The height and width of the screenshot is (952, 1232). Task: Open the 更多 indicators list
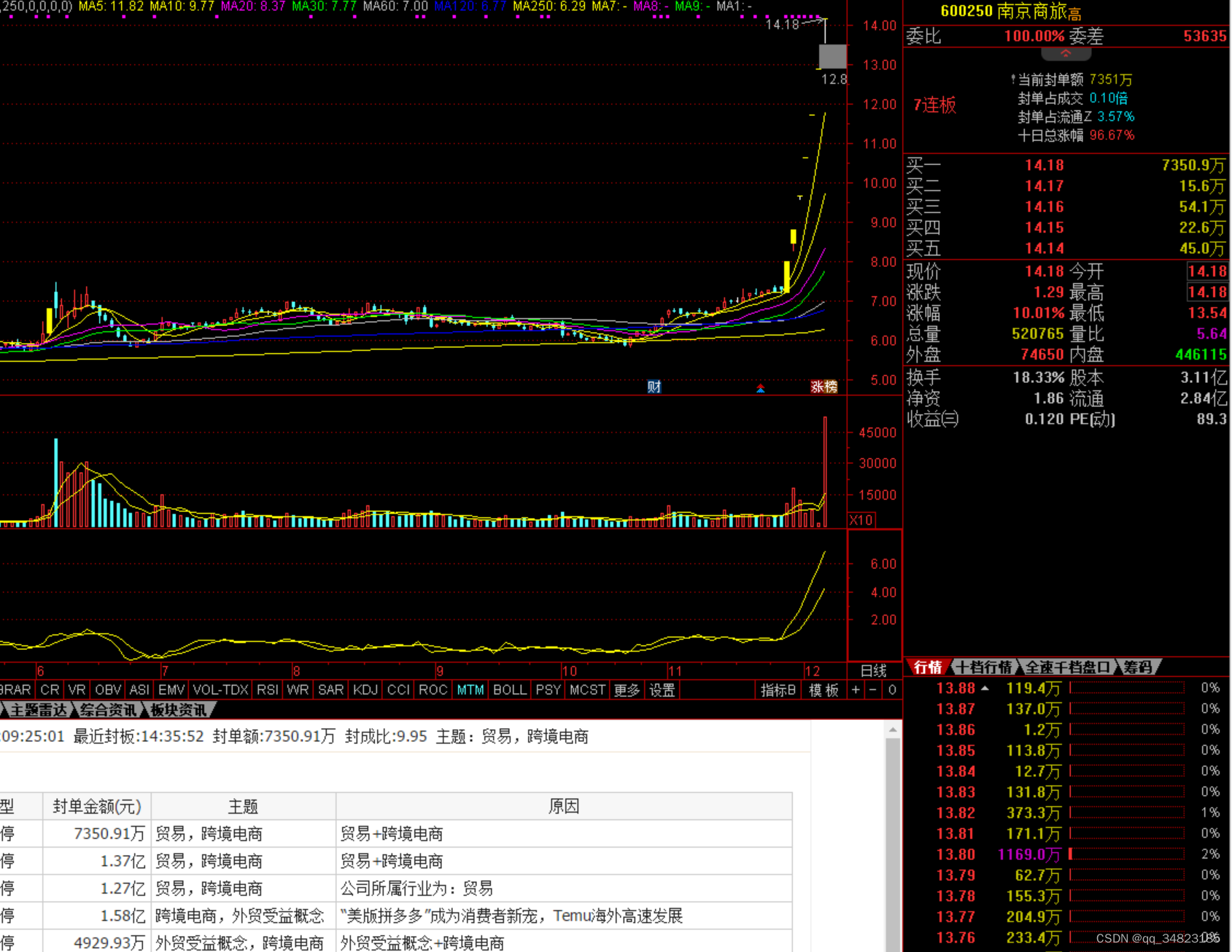pos(626,689)
